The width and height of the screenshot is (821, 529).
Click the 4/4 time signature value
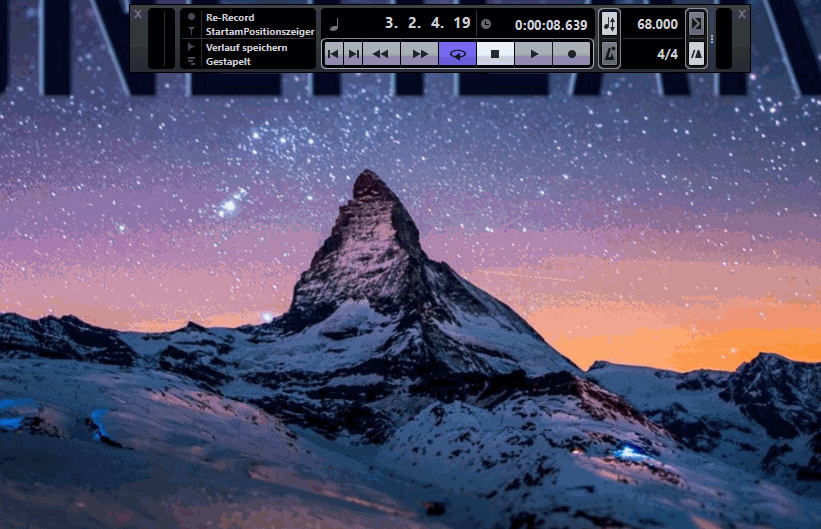click(x=667, y=54)
